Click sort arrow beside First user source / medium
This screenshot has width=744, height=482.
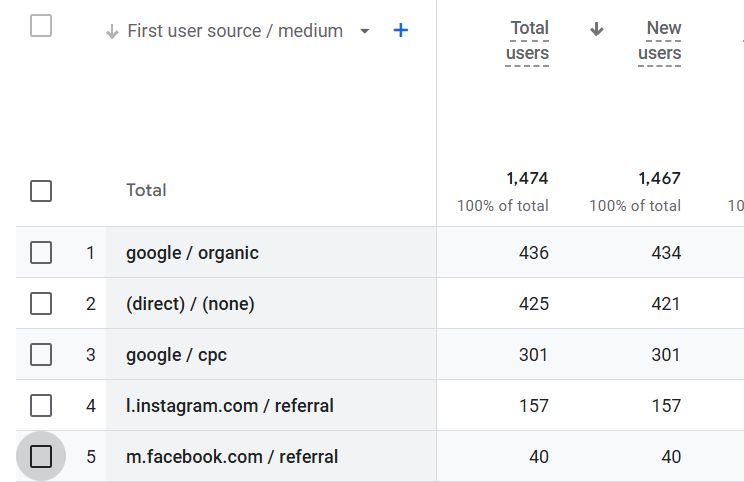[x=112, y=31]
